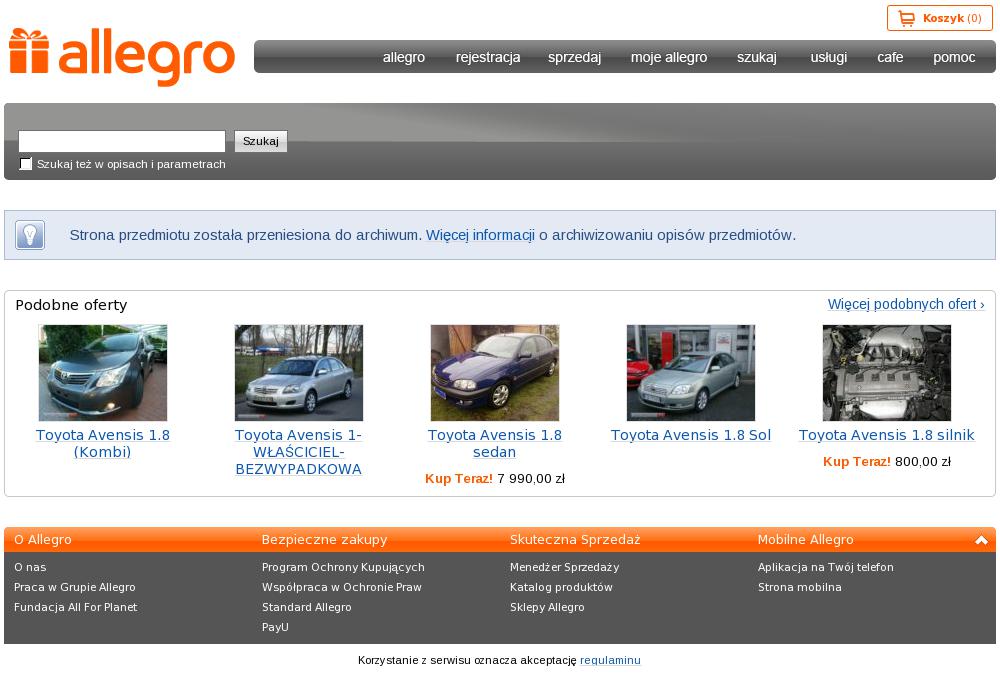Open Toyota Avensis 1.8 Sol link
The height and width of the screenshot is (680, 1000).
(x=691, y=435)
